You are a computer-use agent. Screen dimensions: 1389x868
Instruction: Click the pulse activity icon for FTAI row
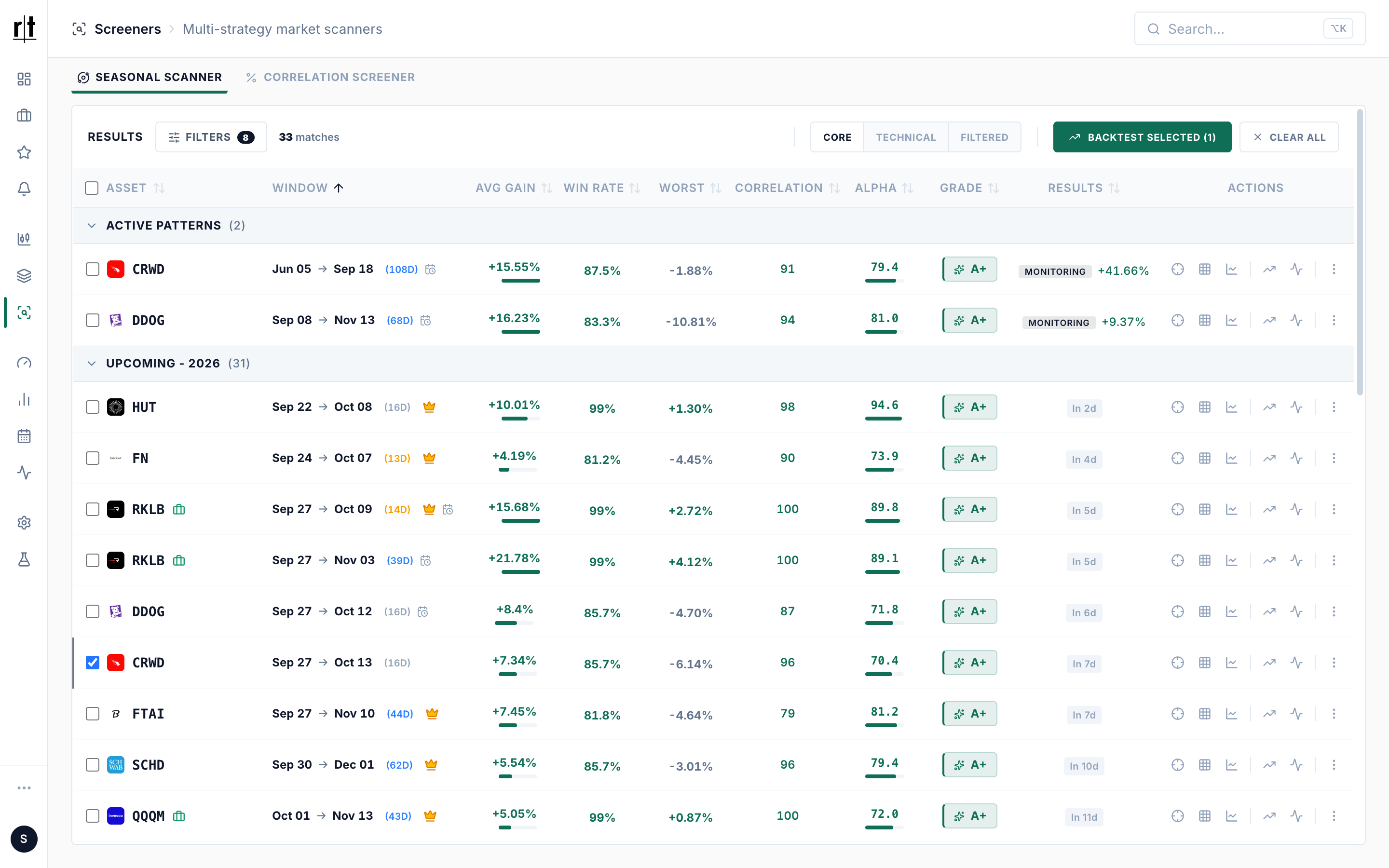(1296, 714)
